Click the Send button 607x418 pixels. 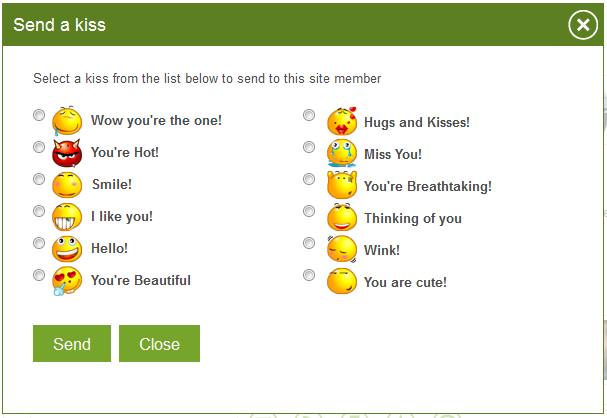click(72, 344)
